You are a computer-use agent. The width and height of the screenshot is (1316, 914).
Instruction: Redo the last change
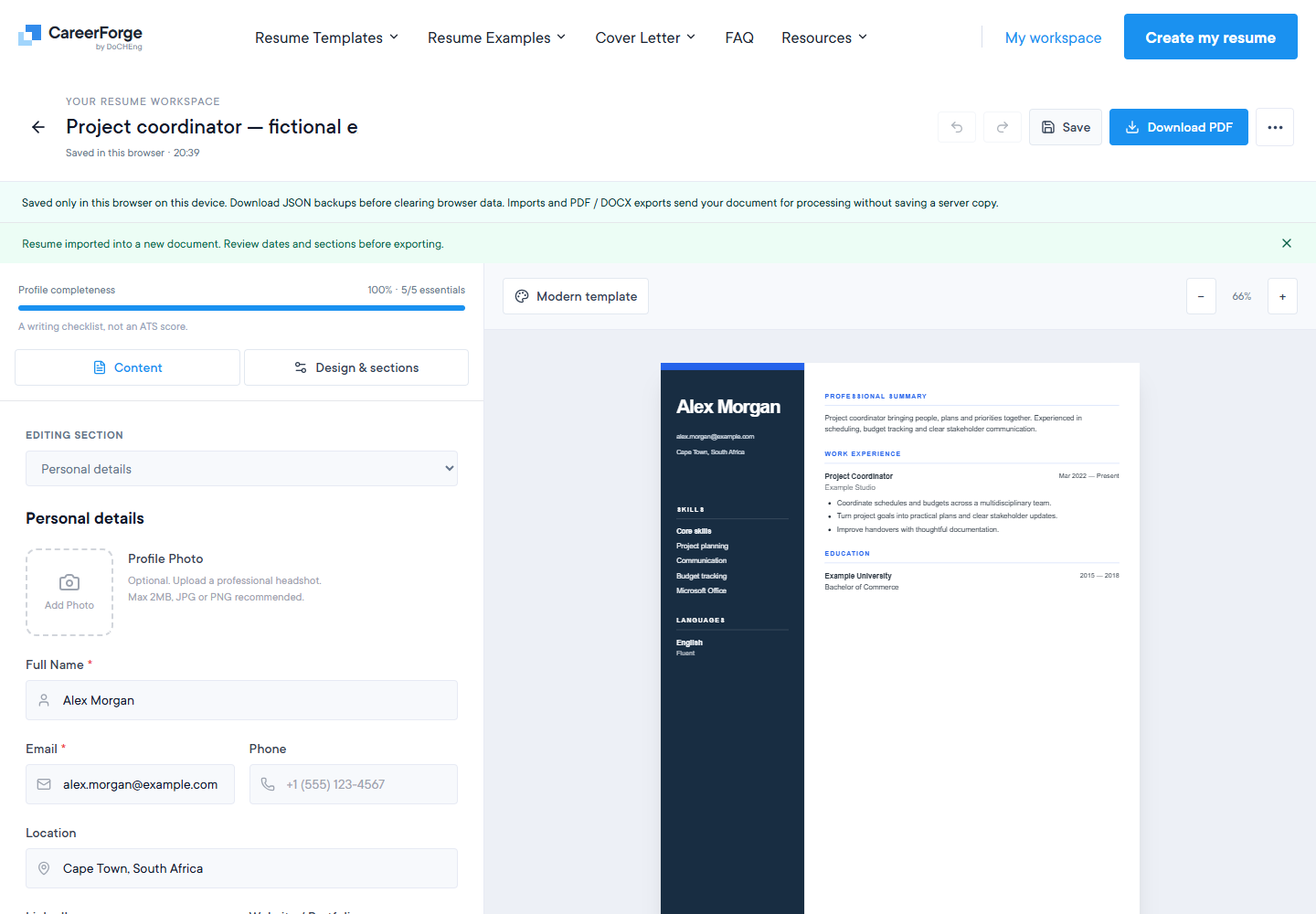1003,127
